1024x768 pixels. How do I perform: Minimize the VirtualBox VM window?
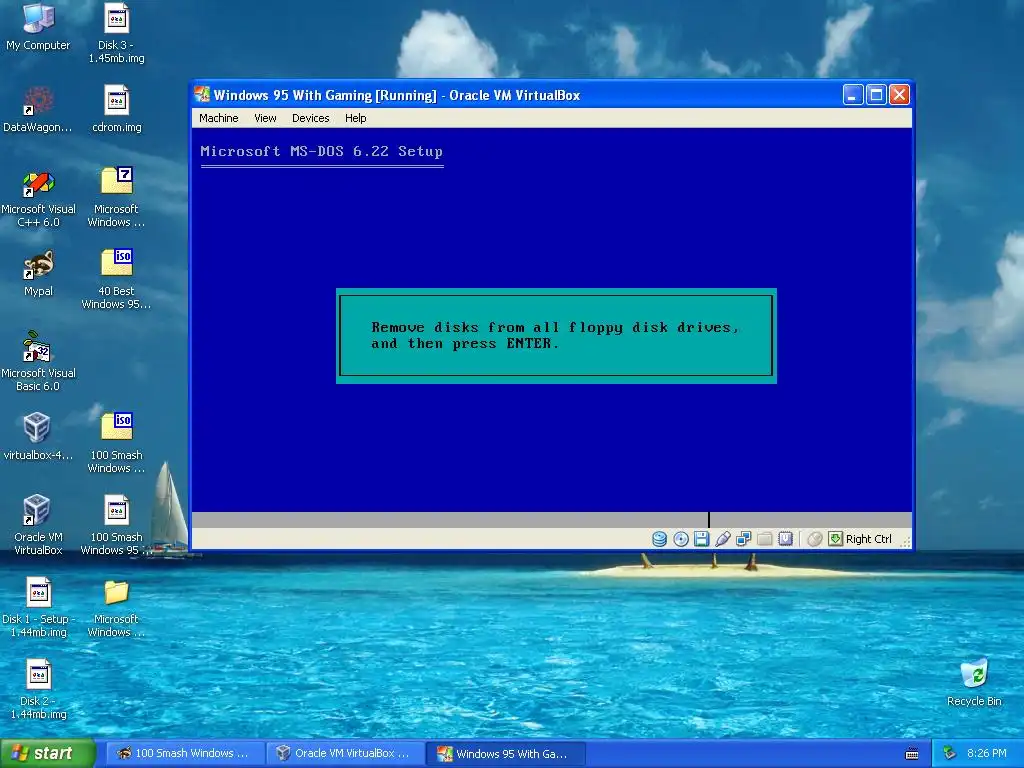[x=853, y=95]
